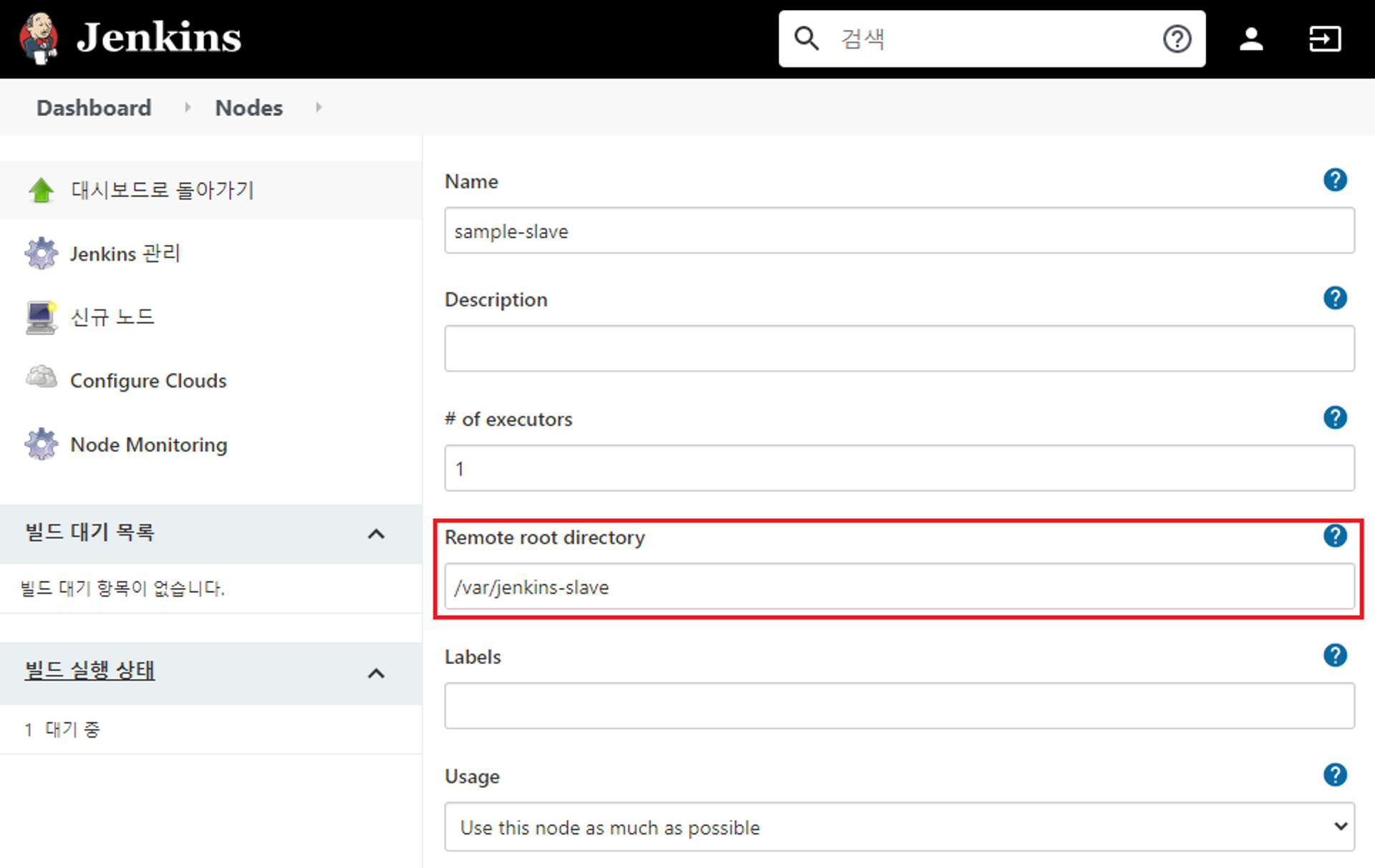Show help for Labels field

click(x=1335, y=655)
